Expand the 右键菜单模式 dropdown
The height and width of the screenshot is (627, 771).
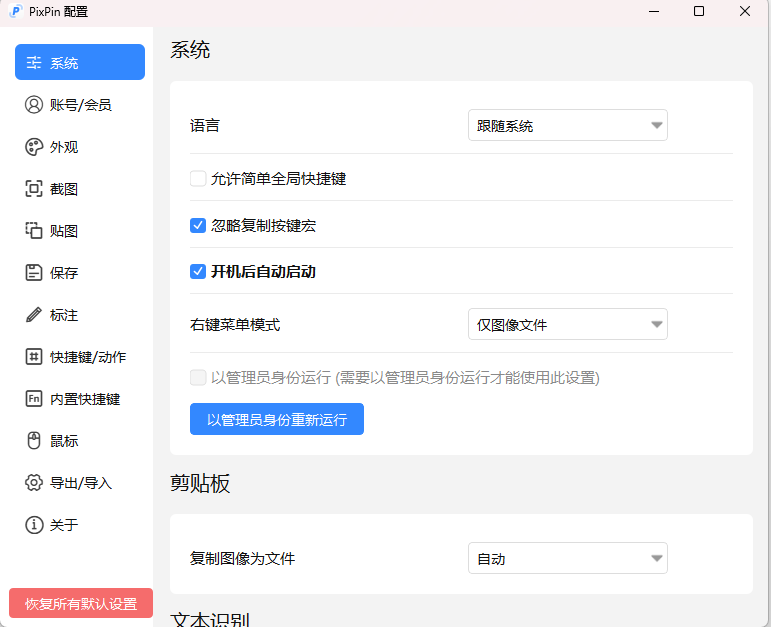tap(567, 325)
